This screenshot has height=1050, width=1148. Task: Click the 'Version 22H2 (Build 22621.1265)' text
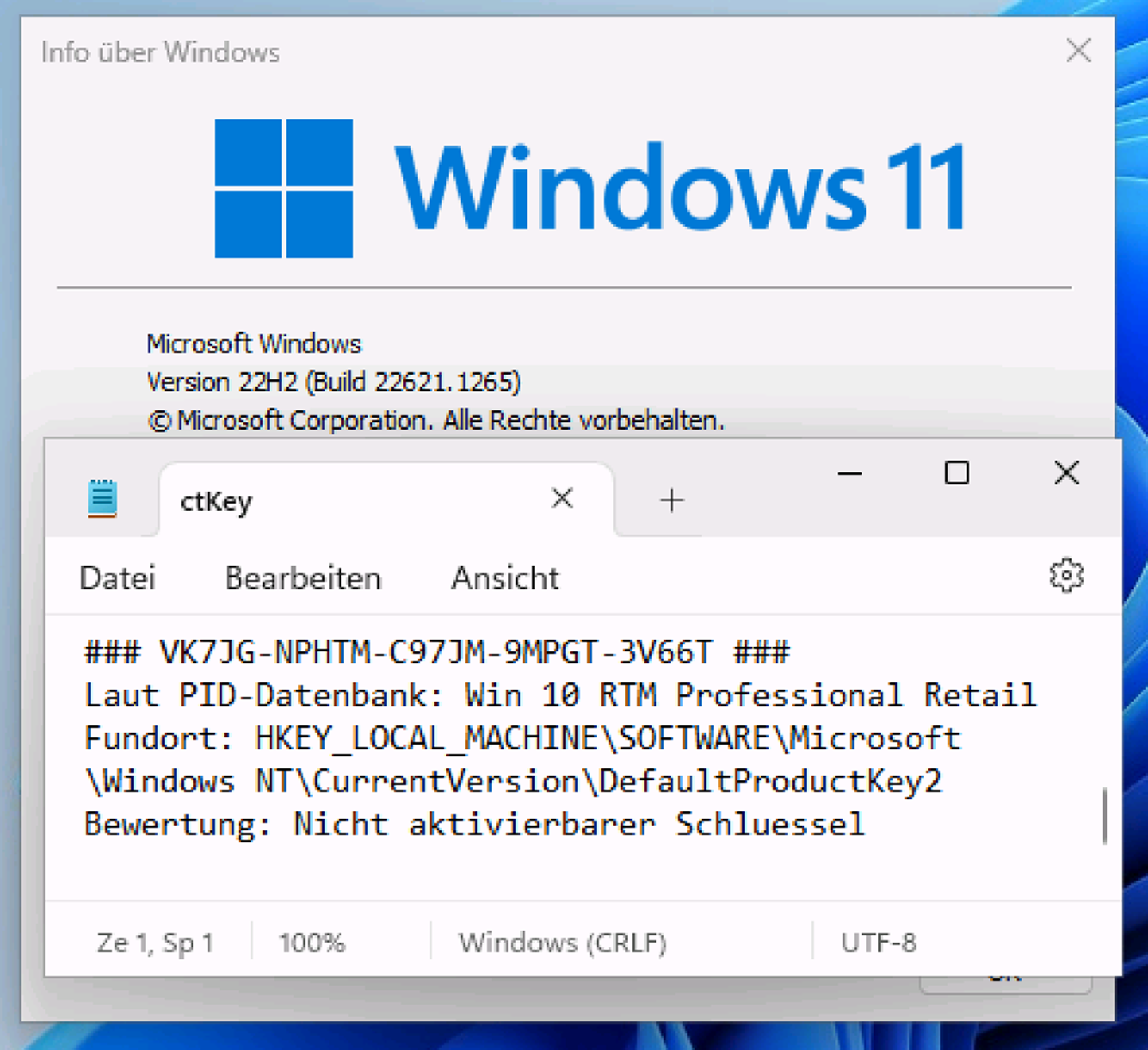[x=333, y=382]
